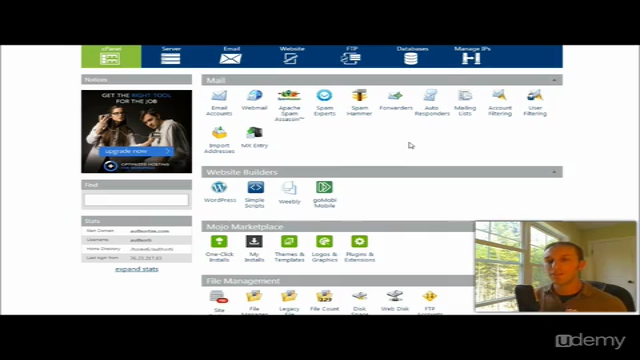Open MX Entry
This screenshot has width=640, height=360.
point(254,138)
